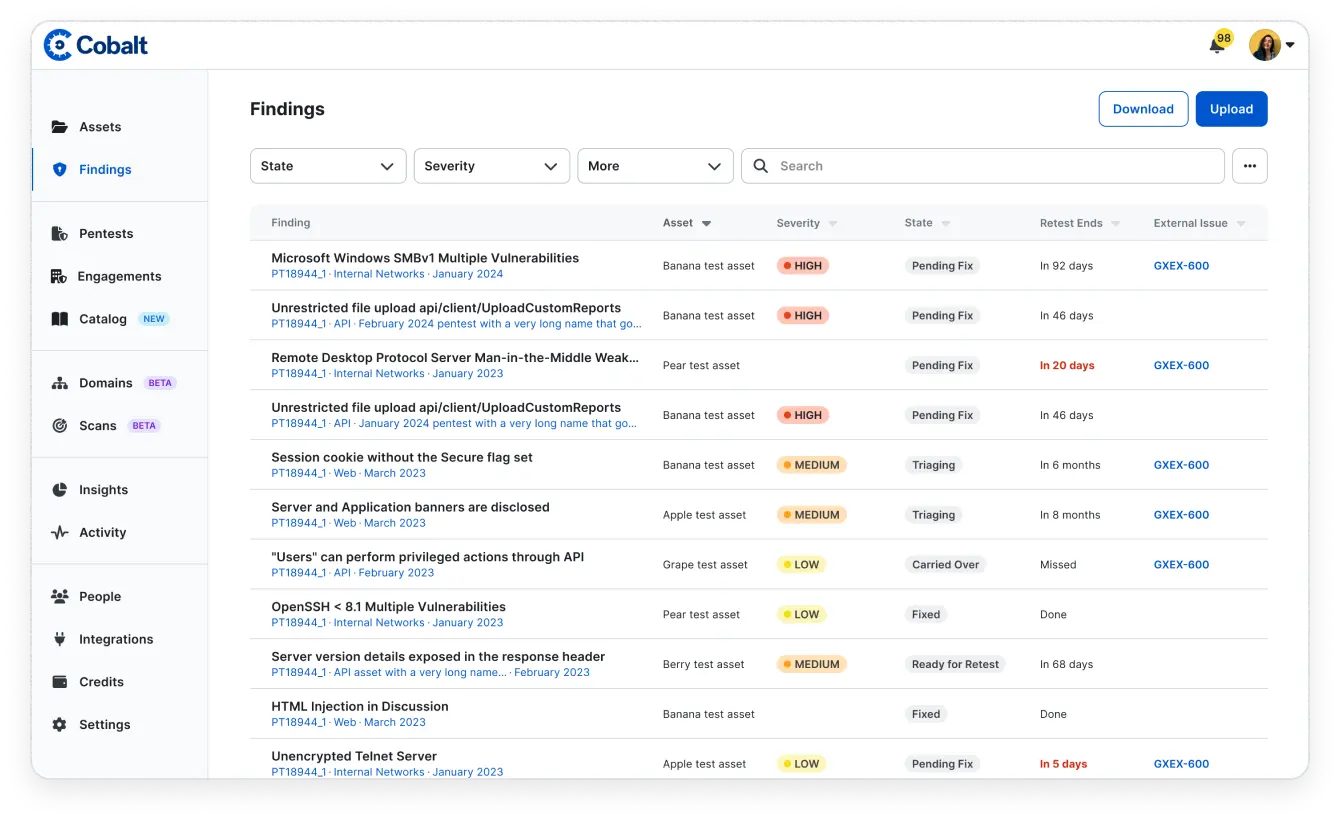Sort by State column header arrow

point(946,224)
